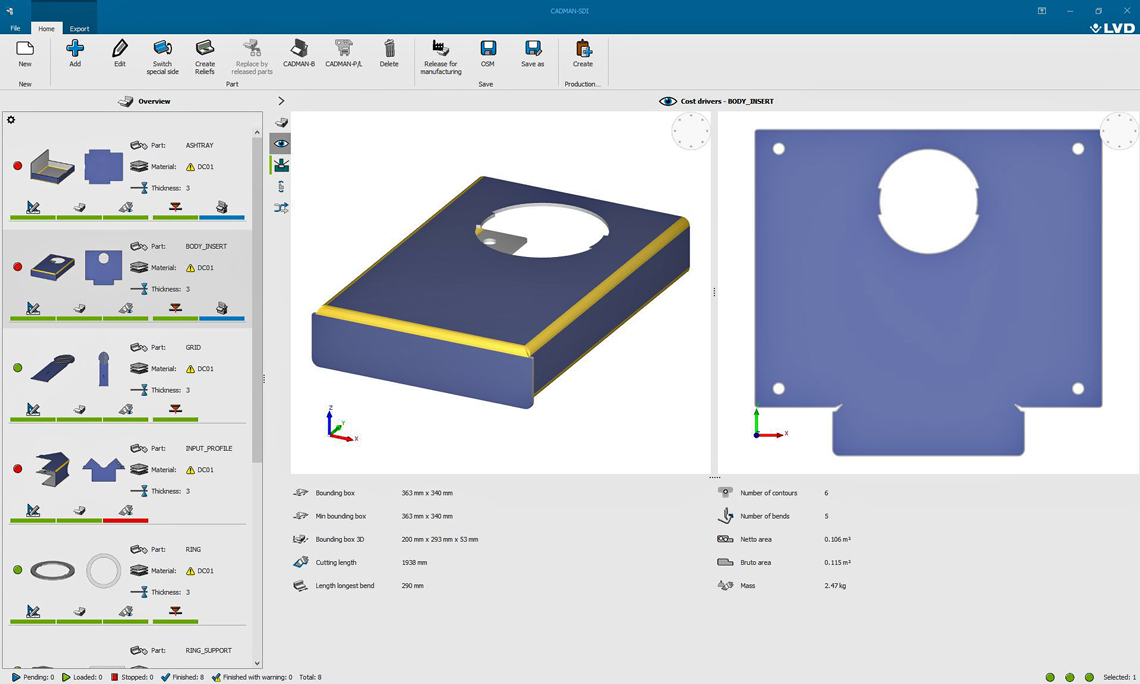
Task: Switch to the Export tab
Action: (x=79, y=28)
